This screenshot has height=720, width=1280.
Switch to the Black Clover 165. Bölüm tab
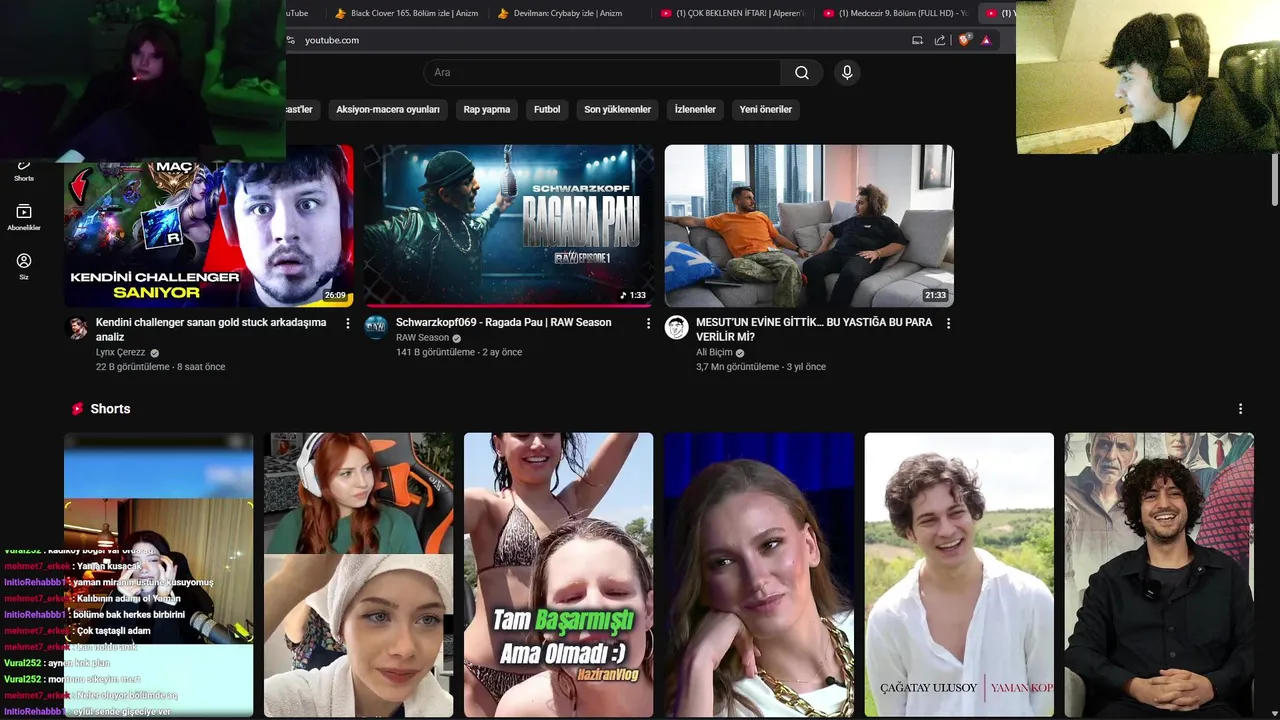pyautogui.click(x=406, y=13)
